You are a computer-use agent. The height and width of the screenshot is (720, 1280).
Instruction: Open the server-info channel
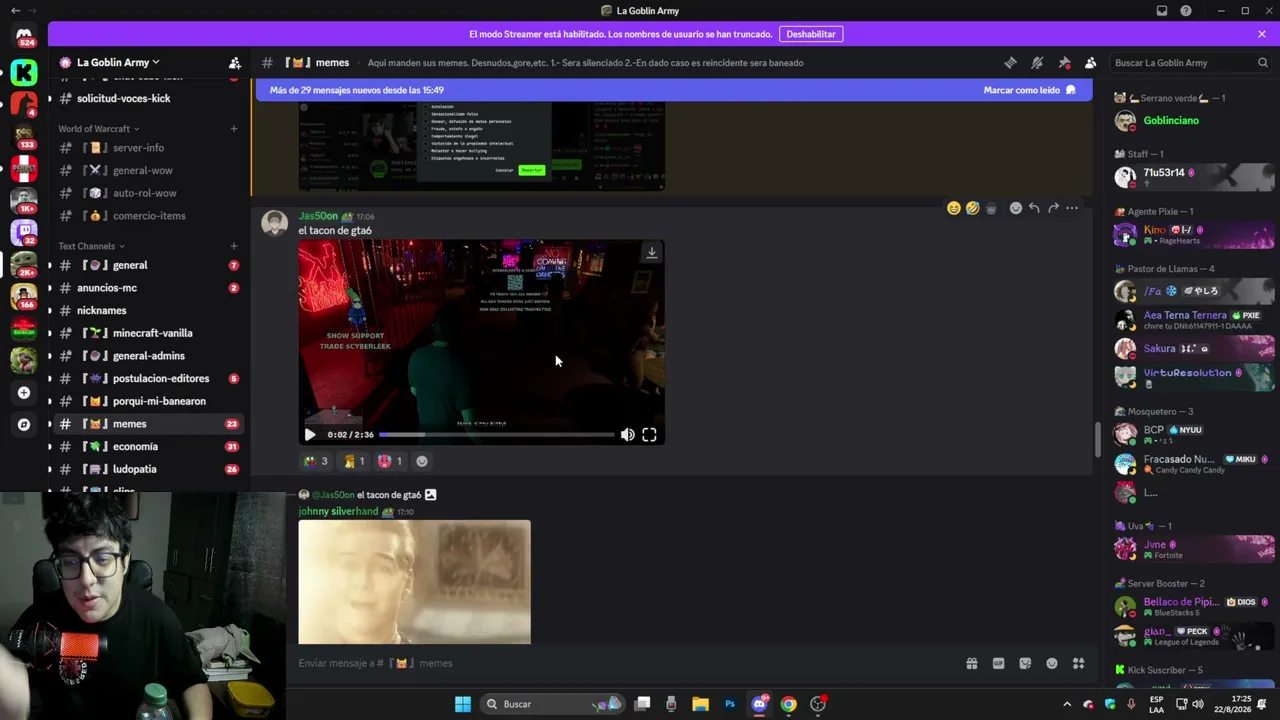[147, 148]
